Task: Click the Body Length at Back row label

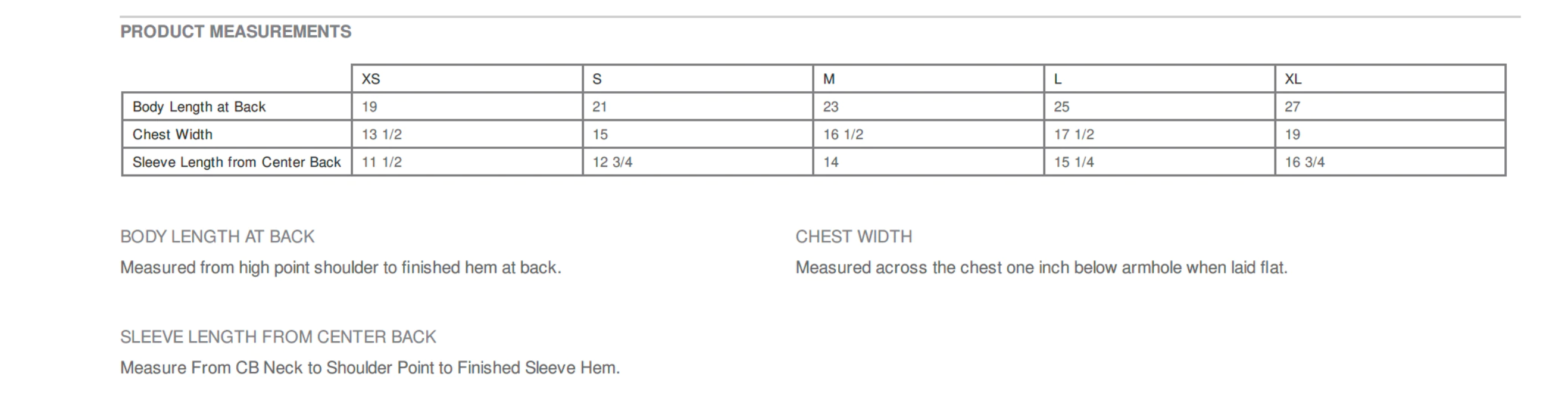Action: [x=199, y=107]
